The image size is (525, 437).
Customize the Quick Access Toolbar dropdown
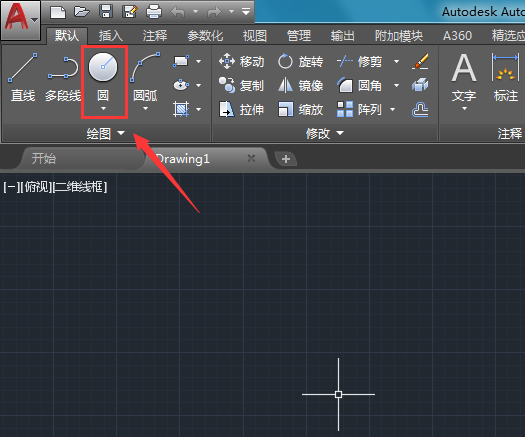click(246, 12)
